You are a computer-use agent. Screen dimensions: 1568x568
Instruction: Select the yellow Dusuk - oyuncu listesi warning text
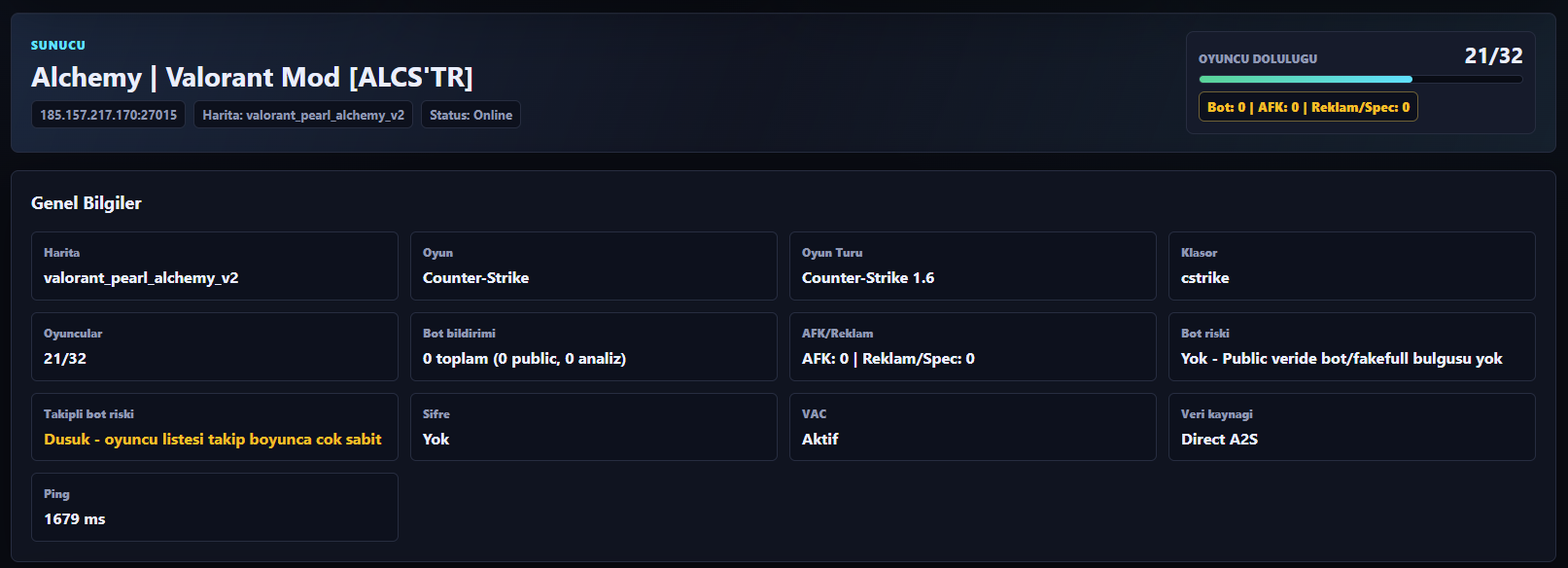pyautogui.click(x=213, y=439)
